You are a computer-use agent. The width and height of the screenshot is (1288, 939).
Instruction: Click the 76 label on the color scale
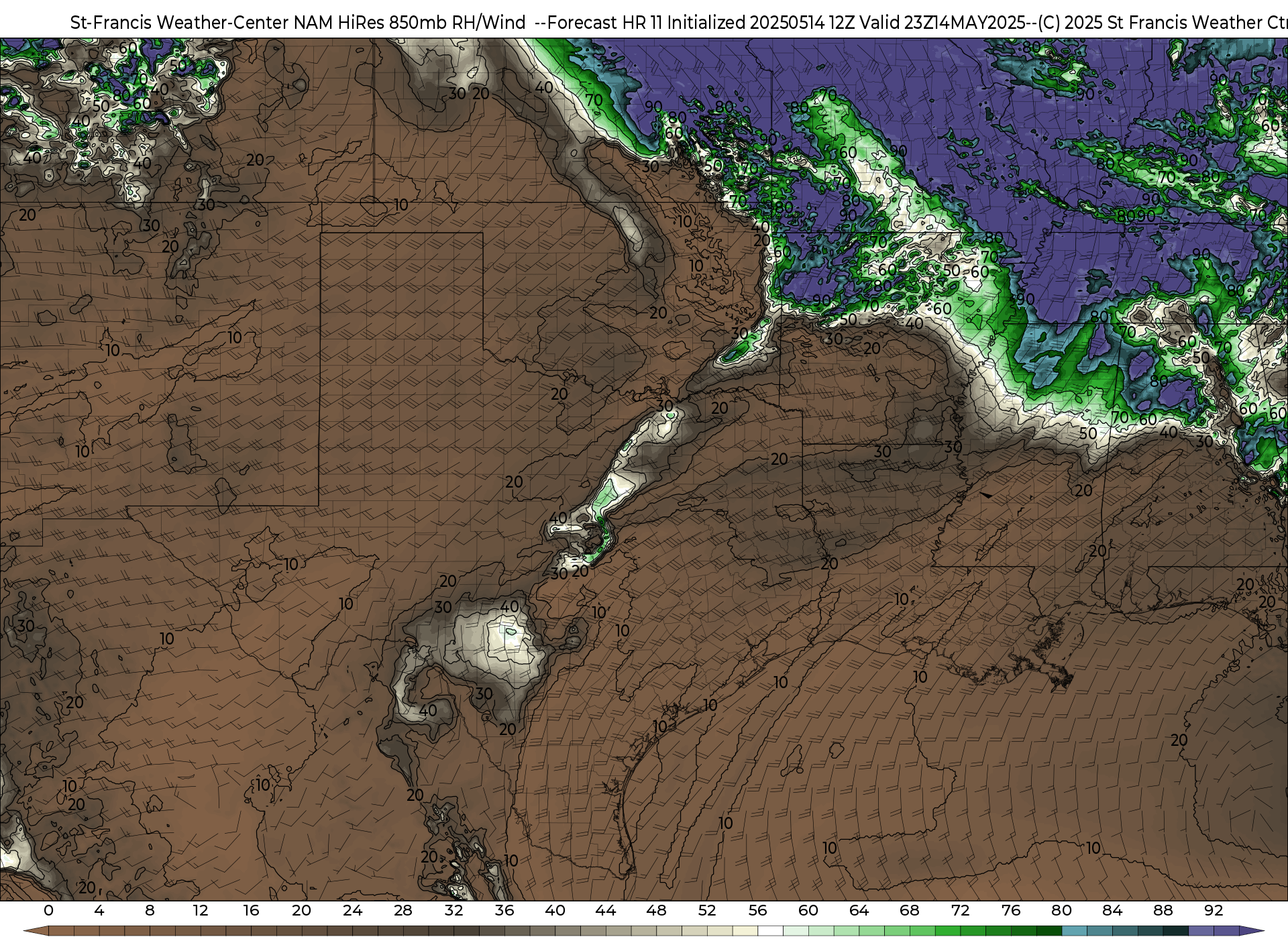(x=1011, y=910)
